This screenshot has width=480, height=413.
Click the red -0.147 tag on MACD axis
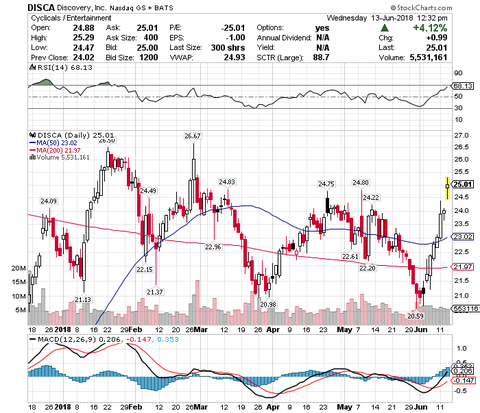pos(463,380)
